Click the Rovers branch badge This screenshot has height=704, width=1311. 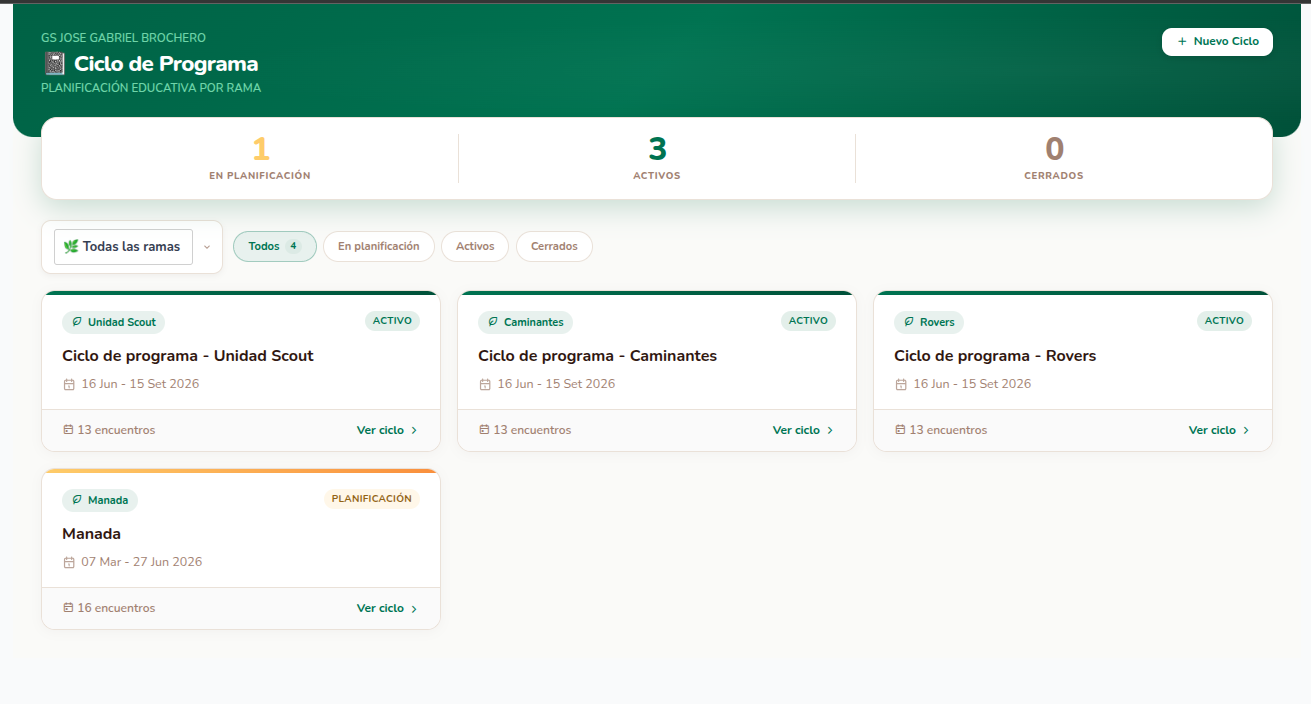[929, 322]
